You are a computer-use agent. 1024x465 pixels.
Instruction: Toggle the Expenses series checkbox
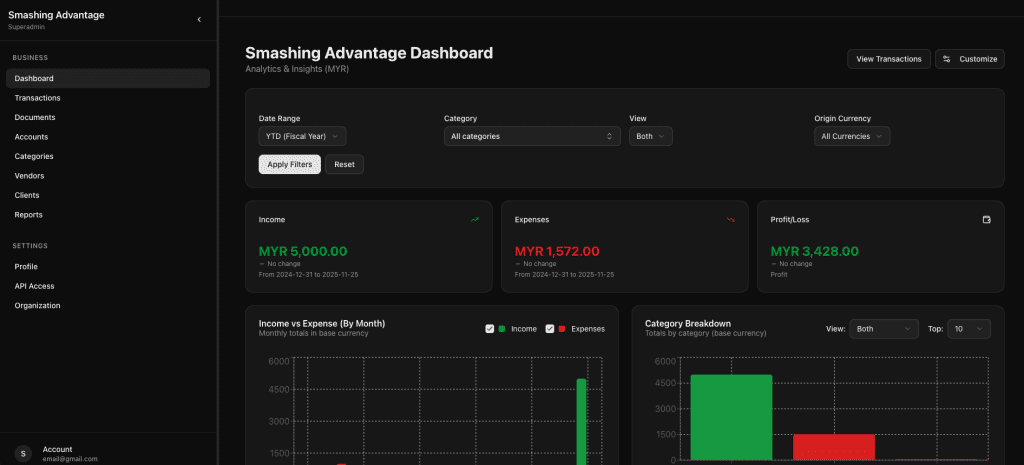[550, 329]
